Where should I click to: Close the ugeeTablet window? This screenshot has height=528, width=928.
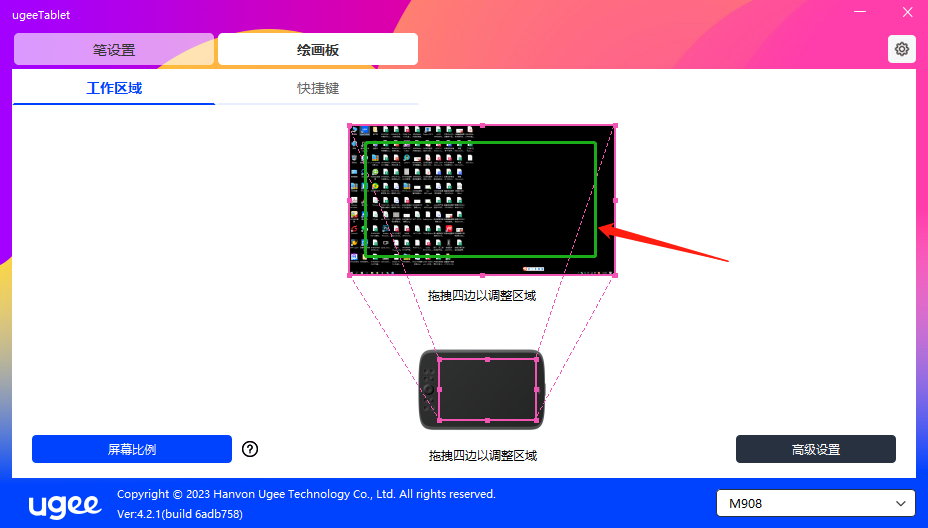click(x=907, y=12)
